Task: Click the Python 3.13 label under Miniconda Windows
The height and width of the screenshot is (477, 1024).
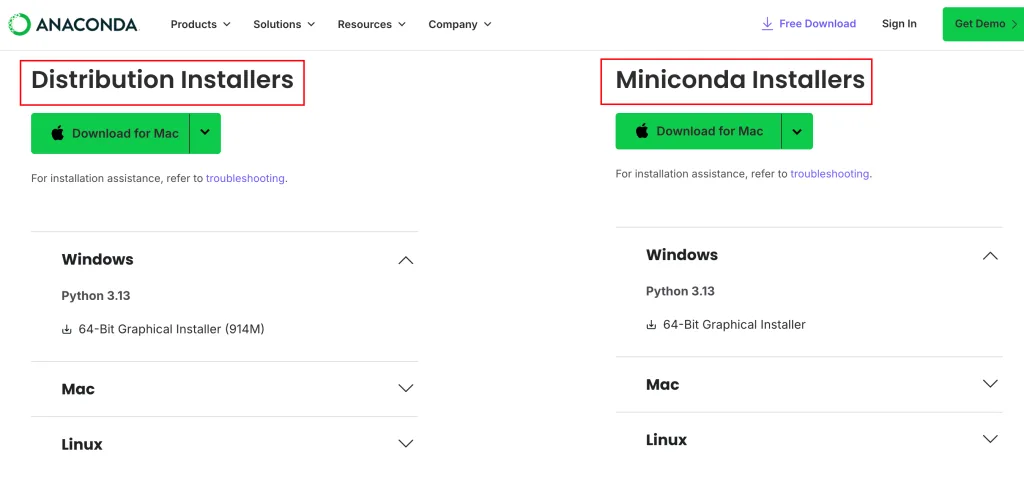Action: point(680,291)
